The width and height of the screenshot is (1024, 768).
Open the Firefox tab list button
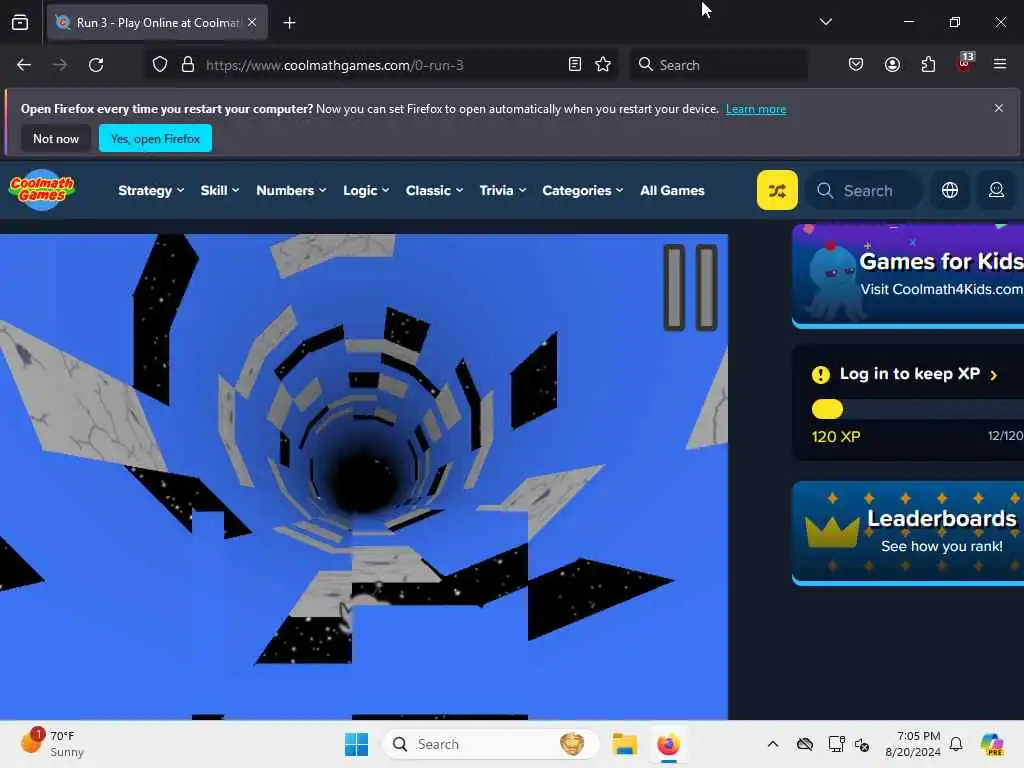[x=20, y=23]
